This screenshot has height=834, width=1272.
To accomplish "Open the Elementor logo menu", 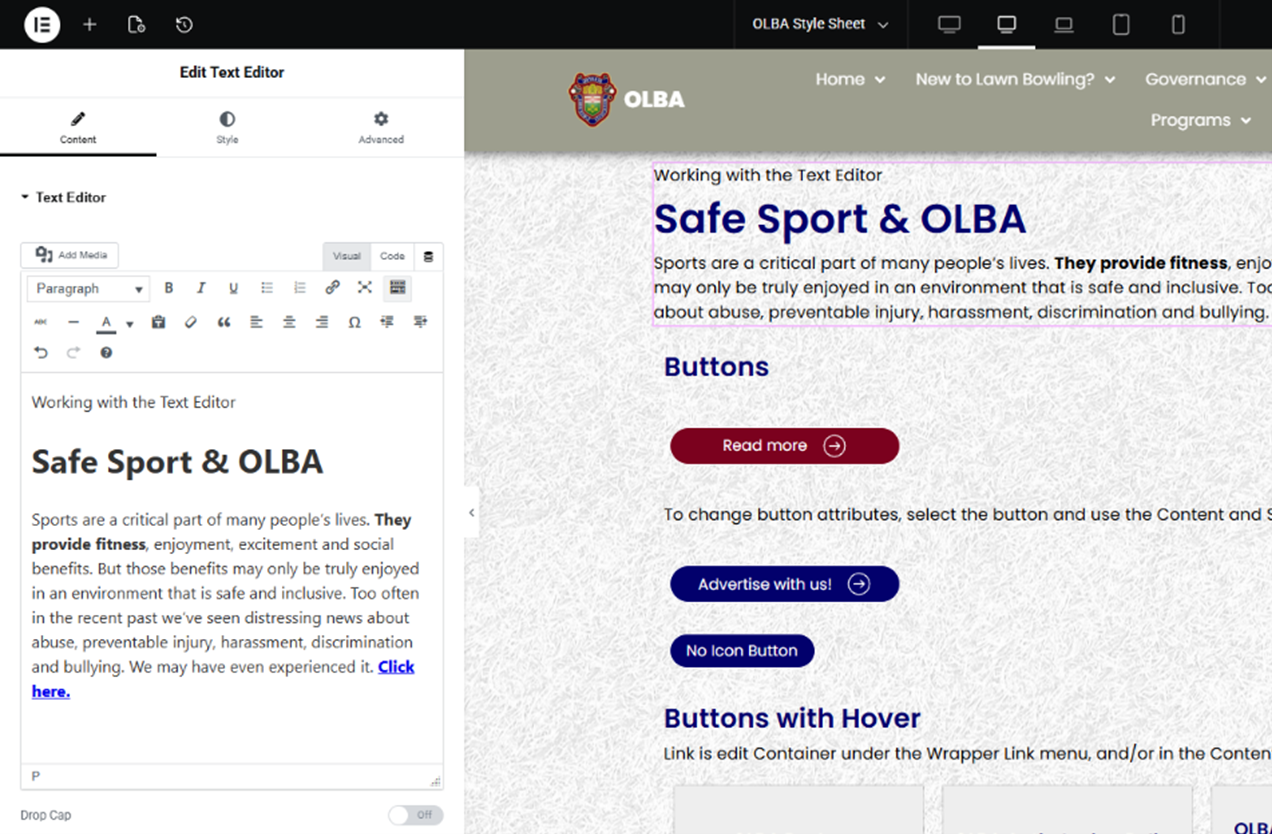I will 42,24.
